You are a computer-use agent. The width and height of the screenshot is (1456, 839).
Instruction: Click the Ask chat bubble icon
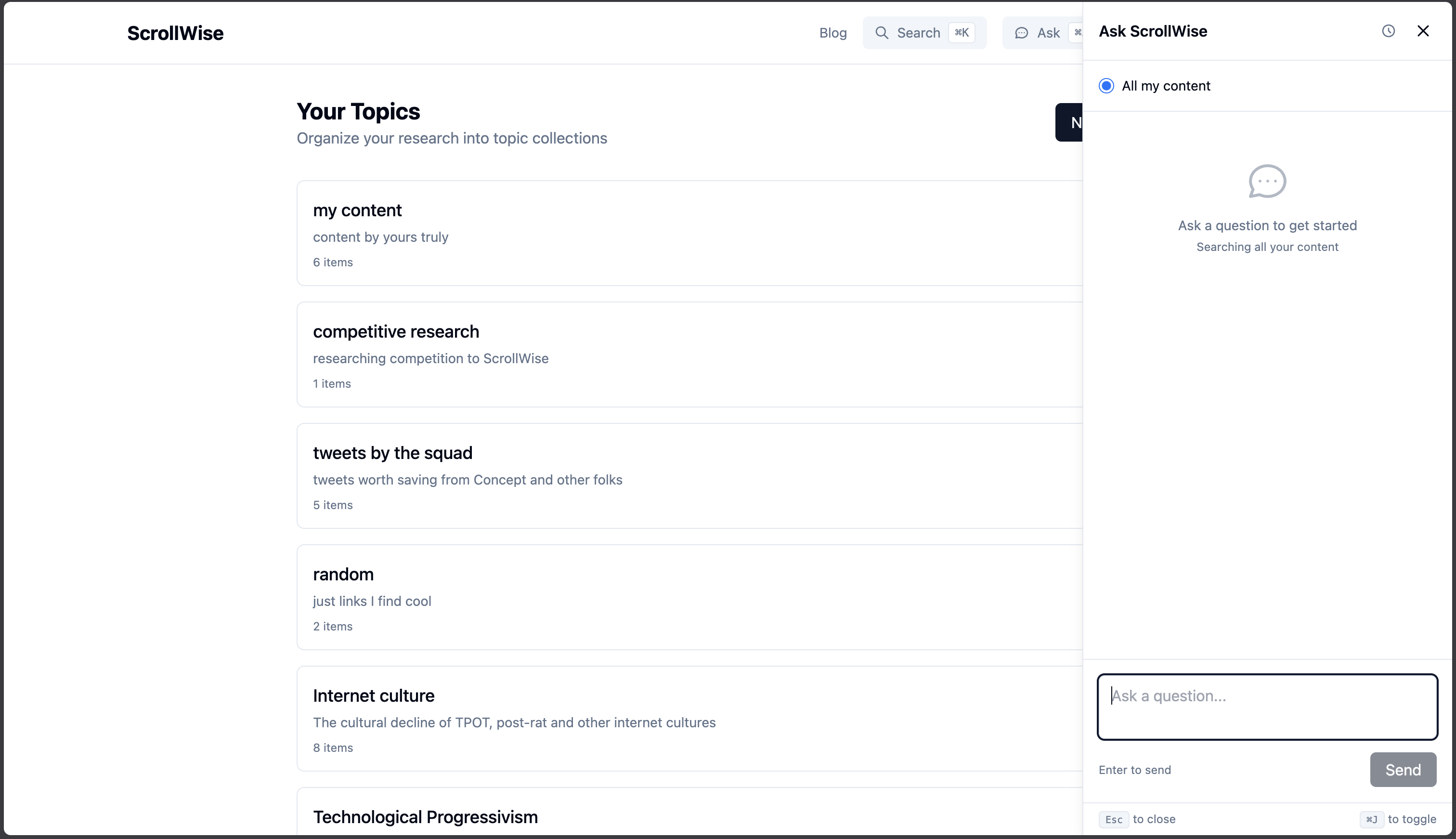click(1021, 33)
